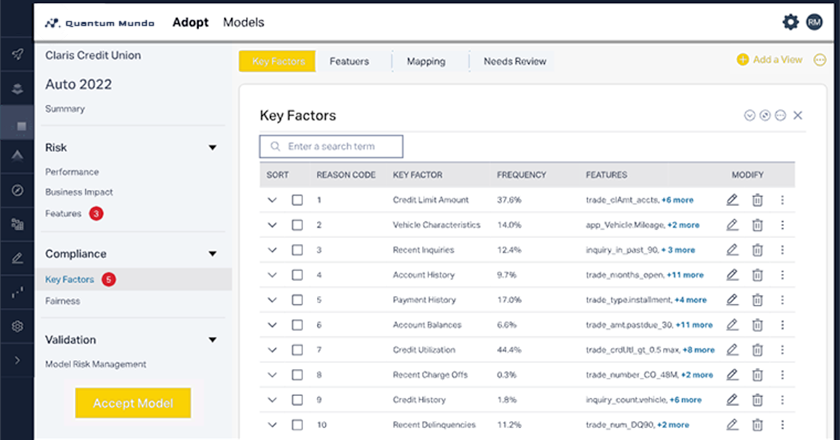Switch to the Mapping tab
The height and width of the screenshot is (440, 840).
426,61
